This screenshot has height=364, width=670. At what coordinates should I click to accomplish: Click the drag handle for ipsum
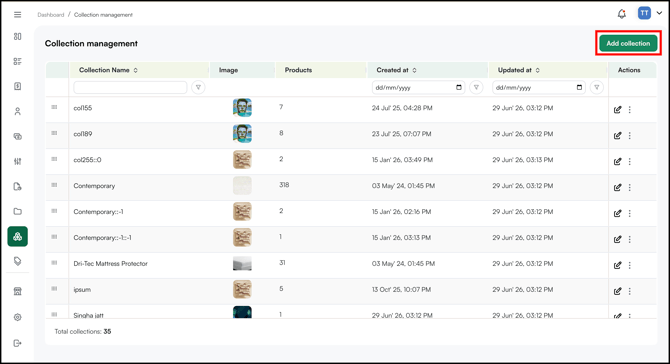tap(54, 289)
